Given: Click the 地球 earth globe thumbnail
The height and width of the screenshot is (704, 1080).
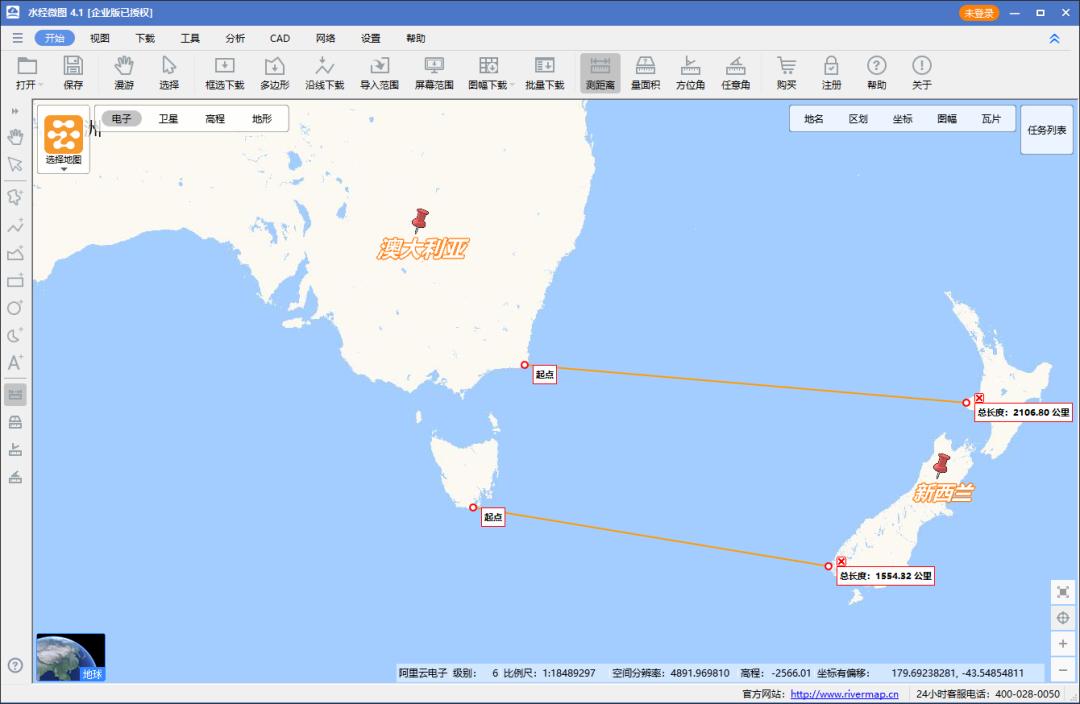Looking at the screenshot, I should point(70,655).
